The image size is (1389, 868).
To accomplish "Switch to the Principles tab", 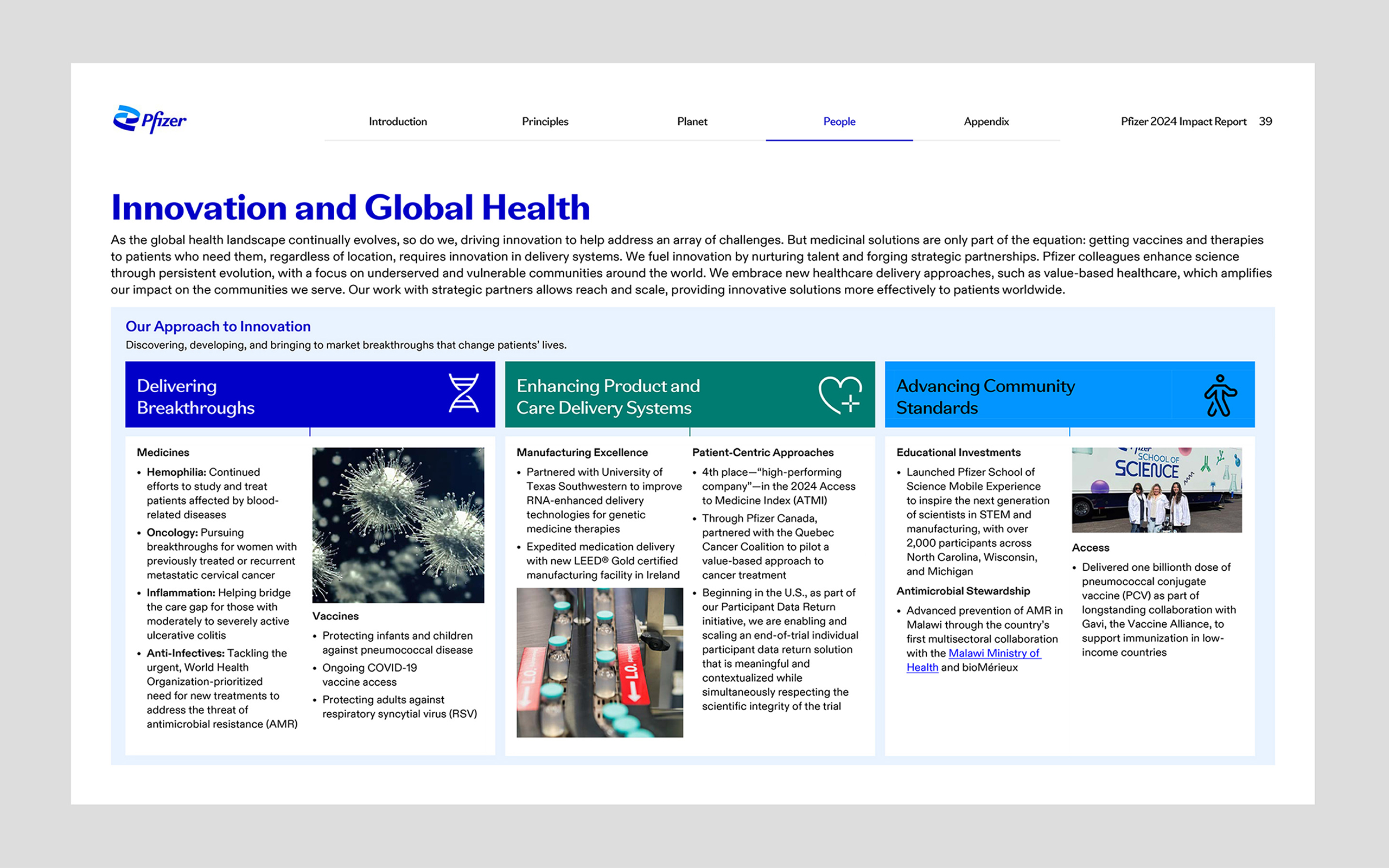I will tap(545, 122).
